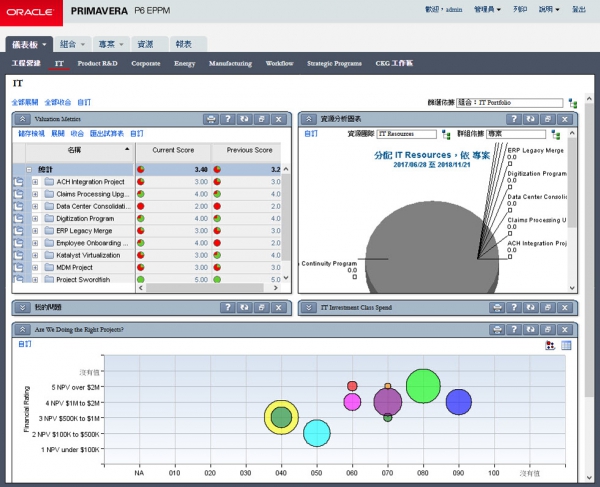Select the blue bubble at 090
The width and height of the screenshot is (600, 487).
click(458, 402)
